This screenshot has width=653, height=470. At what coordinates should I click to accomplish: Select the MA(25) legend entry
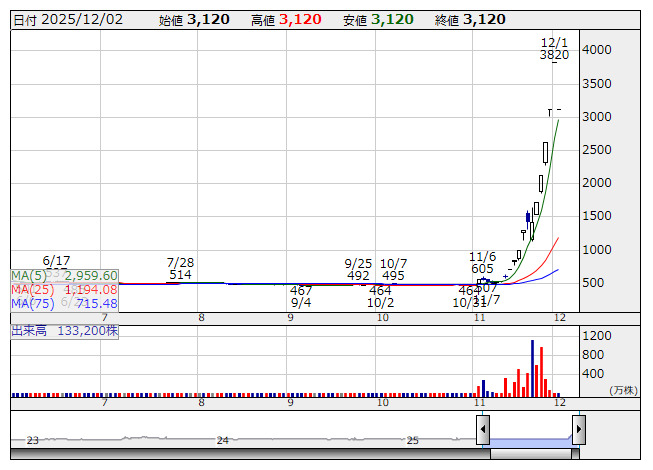[65, 290]
